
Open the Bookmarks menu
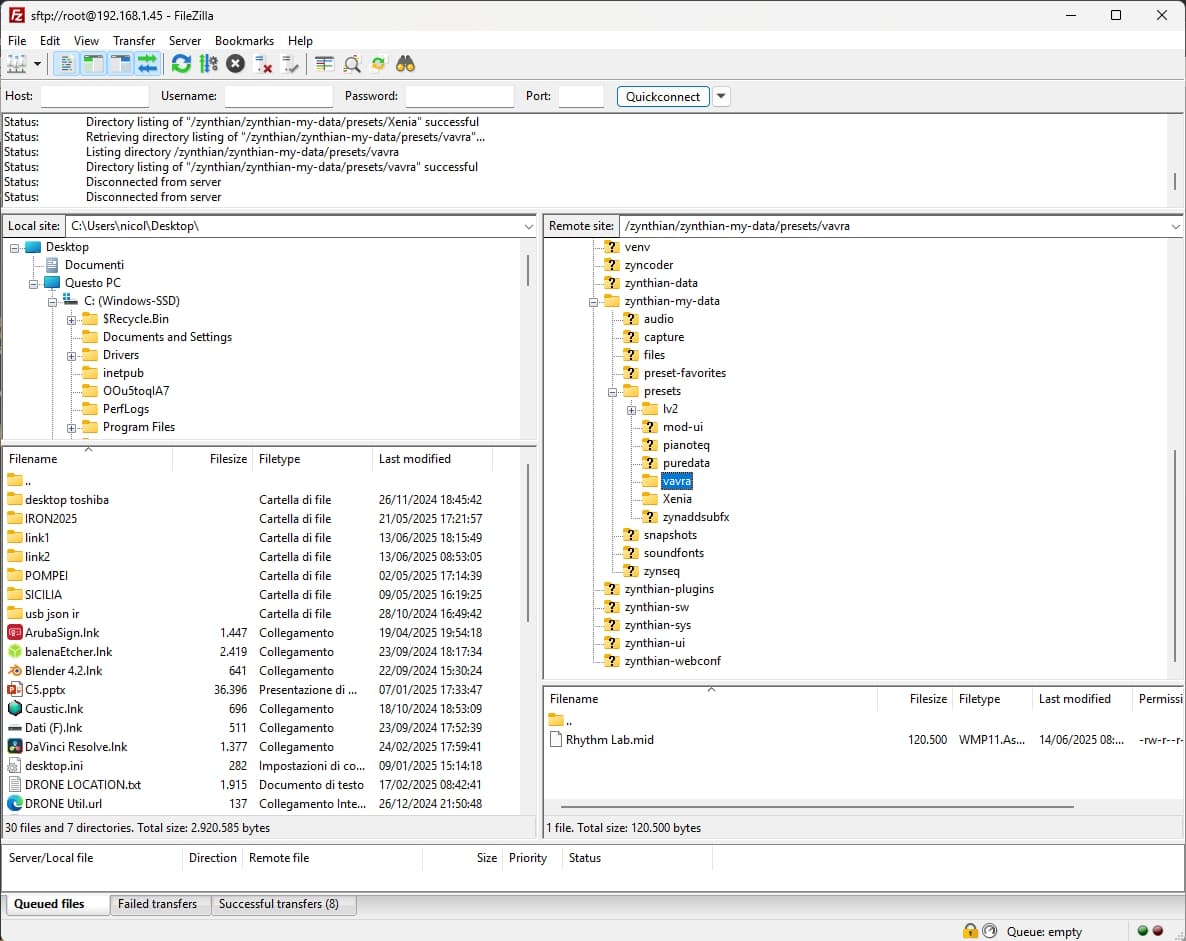click(244, 41)
